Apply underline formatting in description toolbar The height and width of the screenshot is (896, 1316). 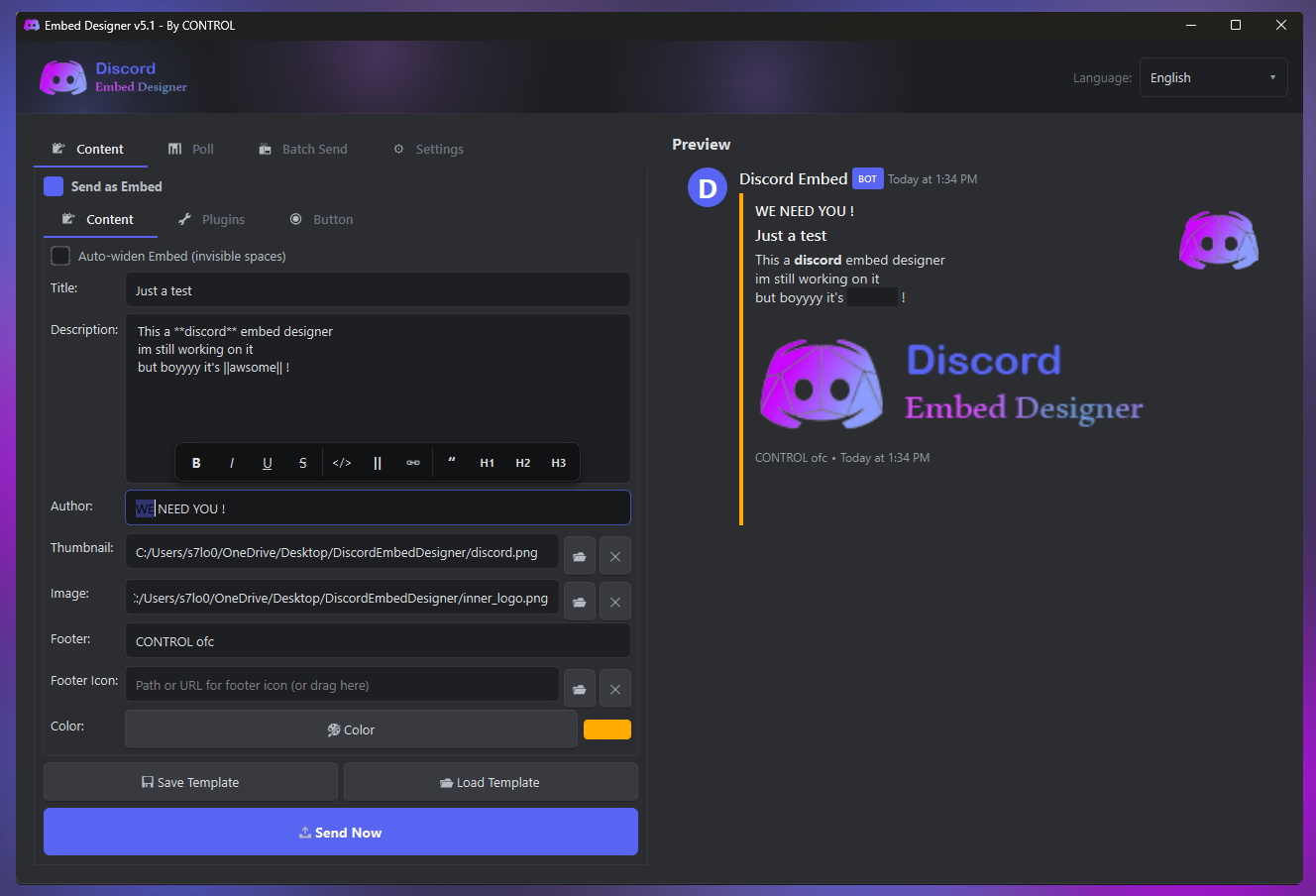(x=268, y=463)
